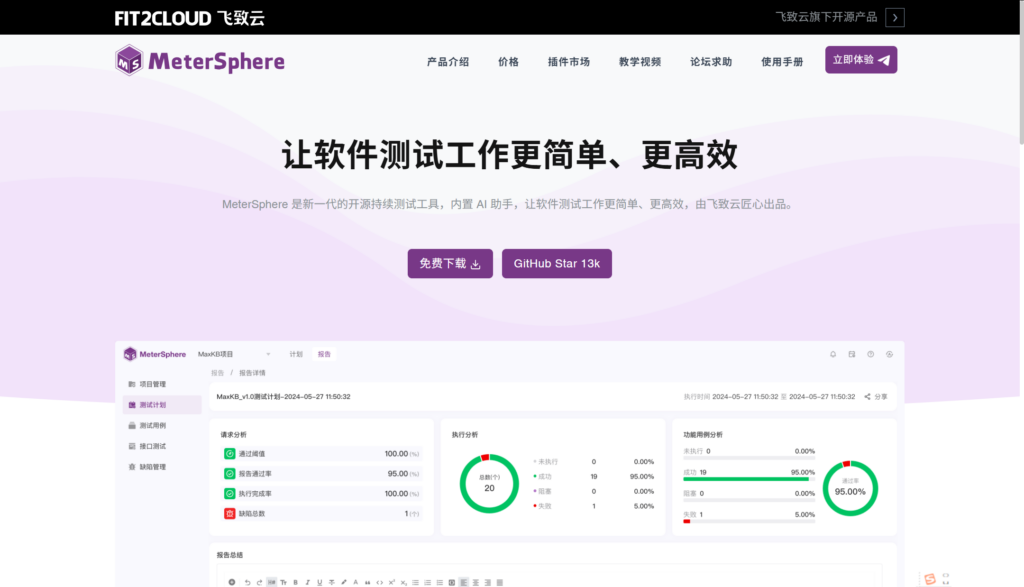Toggle underline in the editor toolbar
The width and height of the screenshot is (1024, 587).
click(x=319, y=582)
